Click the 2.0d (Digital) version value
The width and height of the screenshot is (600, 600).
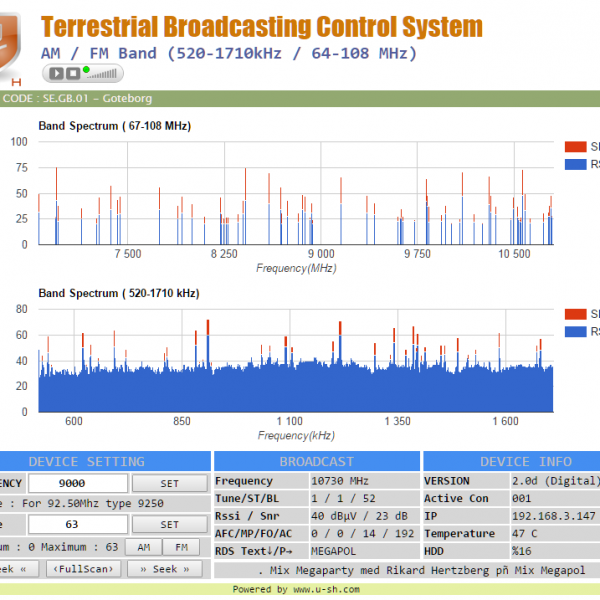click(555, 481)
